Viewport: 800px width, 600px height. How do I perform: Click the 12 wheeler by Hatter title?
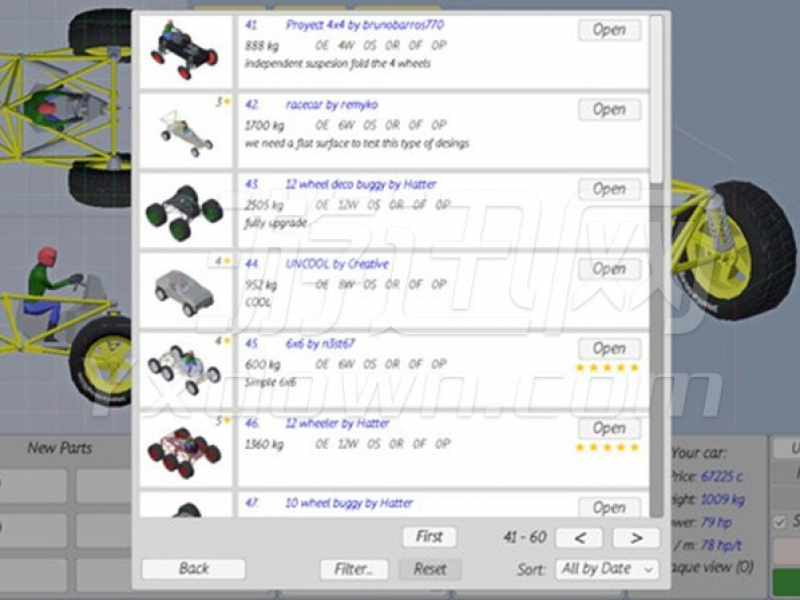pyautogui.click(x=337, y=423)
